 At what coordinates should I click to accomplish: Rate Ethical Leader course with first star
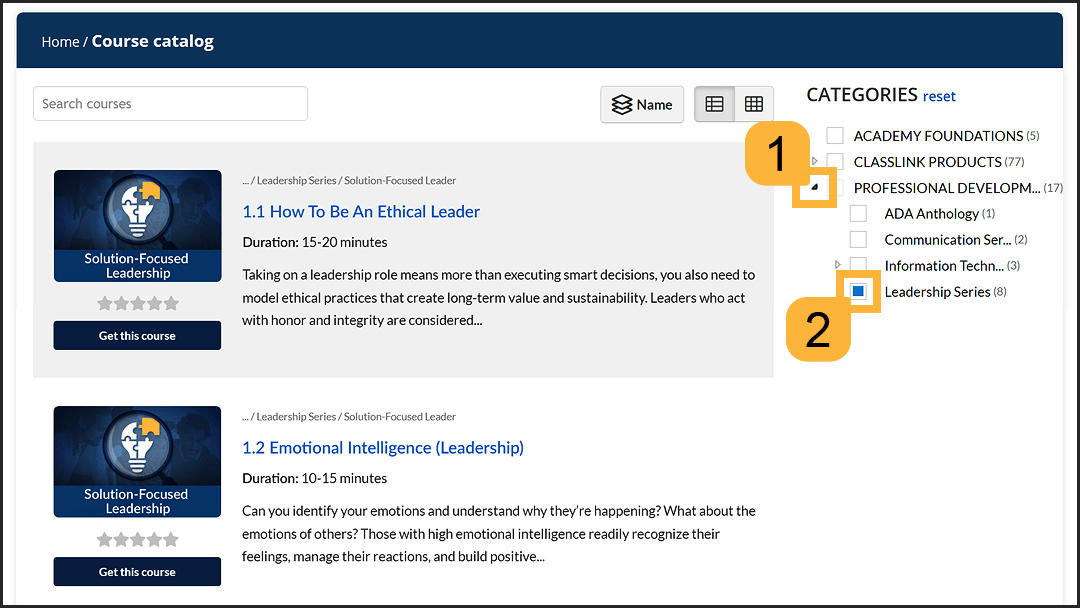(x=105, y=302)
